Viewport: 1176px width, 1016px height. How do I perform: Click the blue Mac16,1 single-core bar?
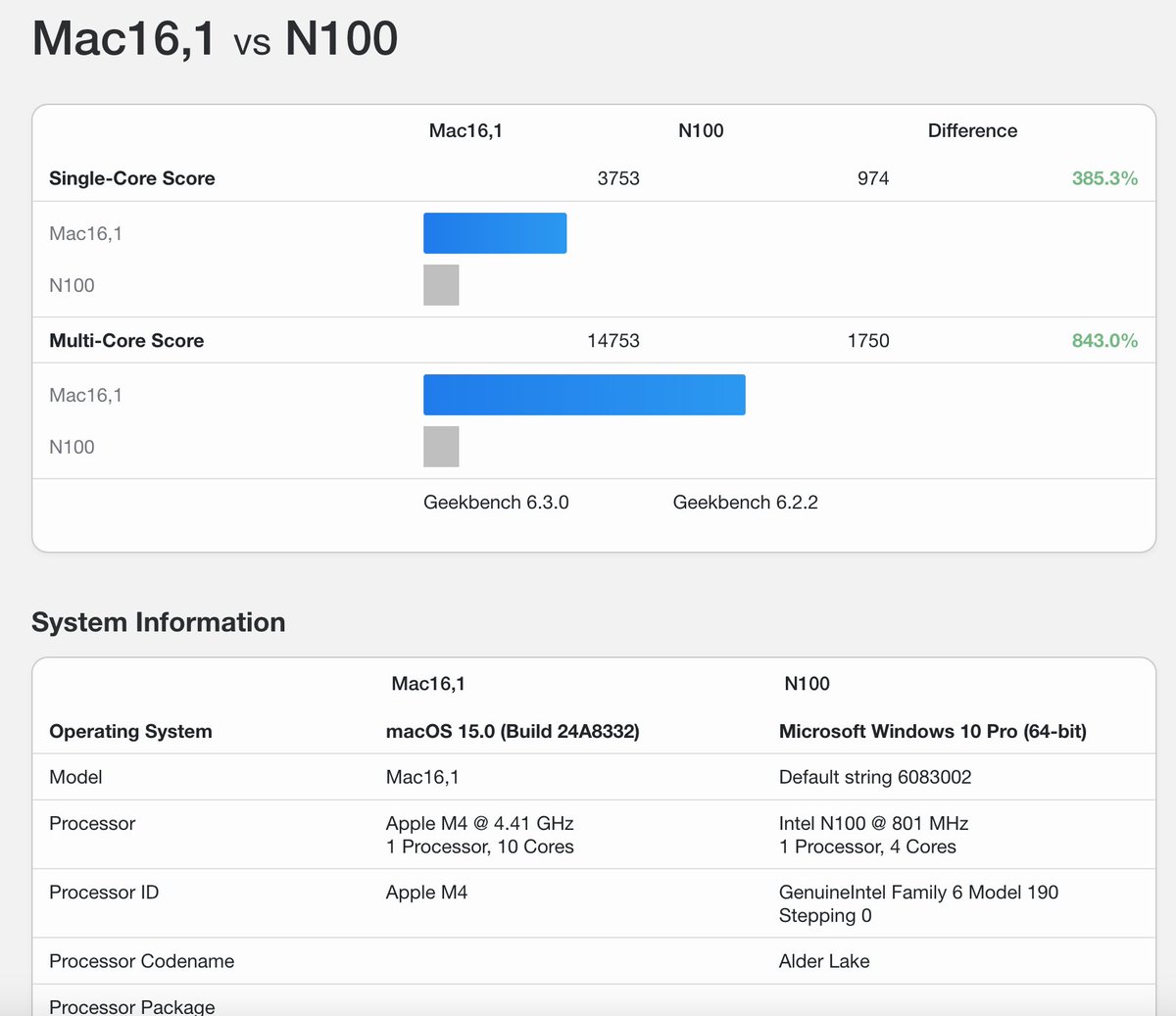495,233
